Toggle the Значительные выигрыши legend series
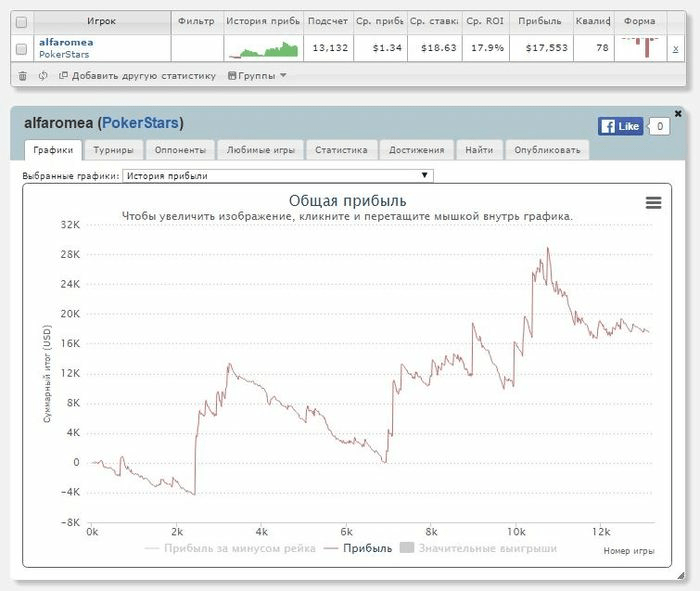 [x=478, y=548]
